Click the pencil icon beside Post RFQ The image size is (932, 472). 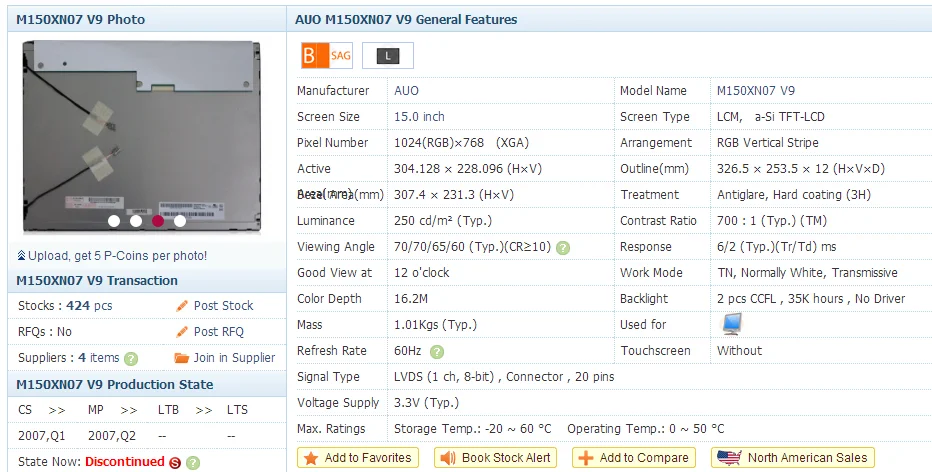182,332
